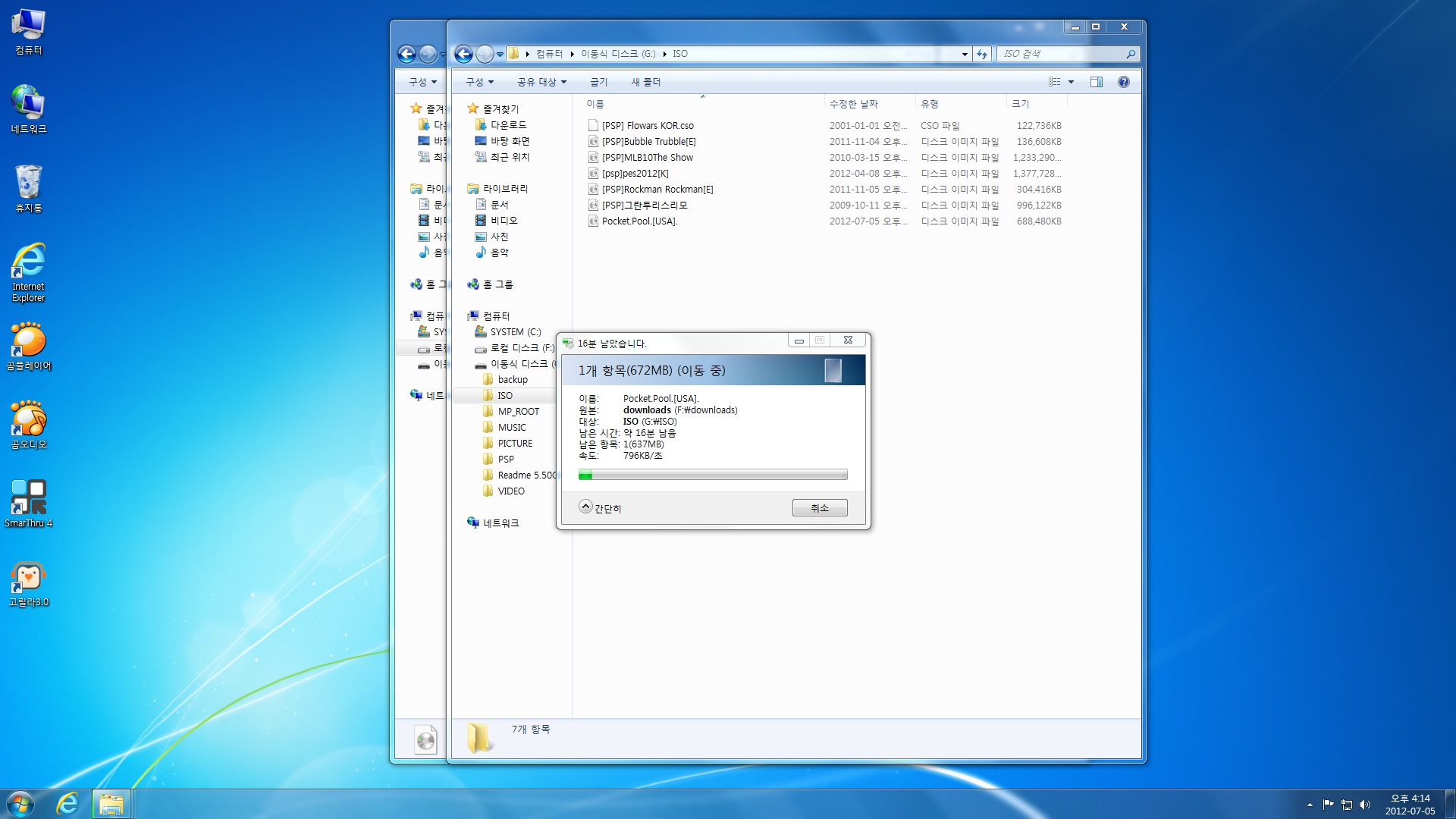Click the refresh button beside address bar
1456x819 pixels.
click(x=982, y=54)
